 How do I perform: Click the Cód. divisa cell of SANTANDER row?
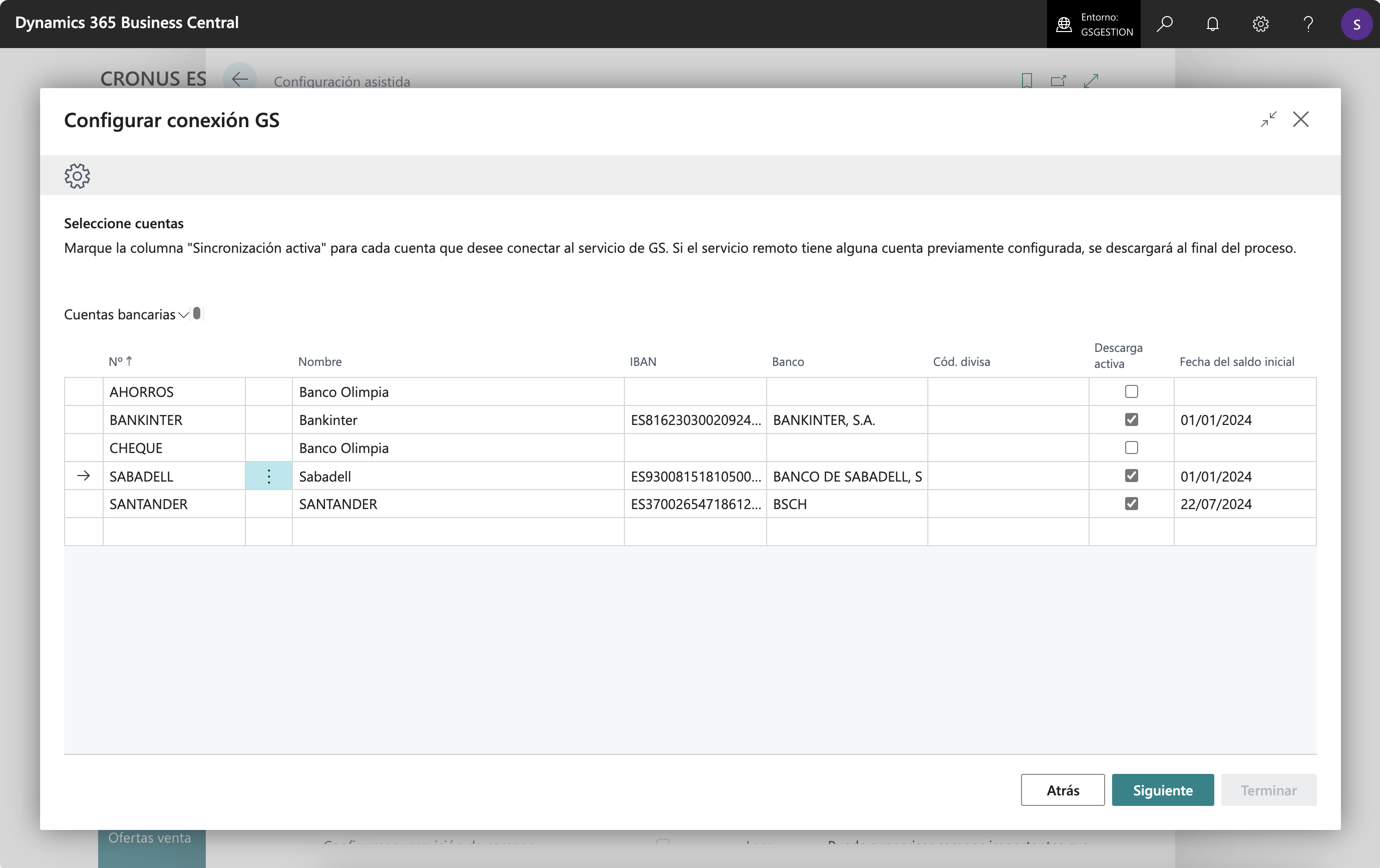click(1008, 504)
